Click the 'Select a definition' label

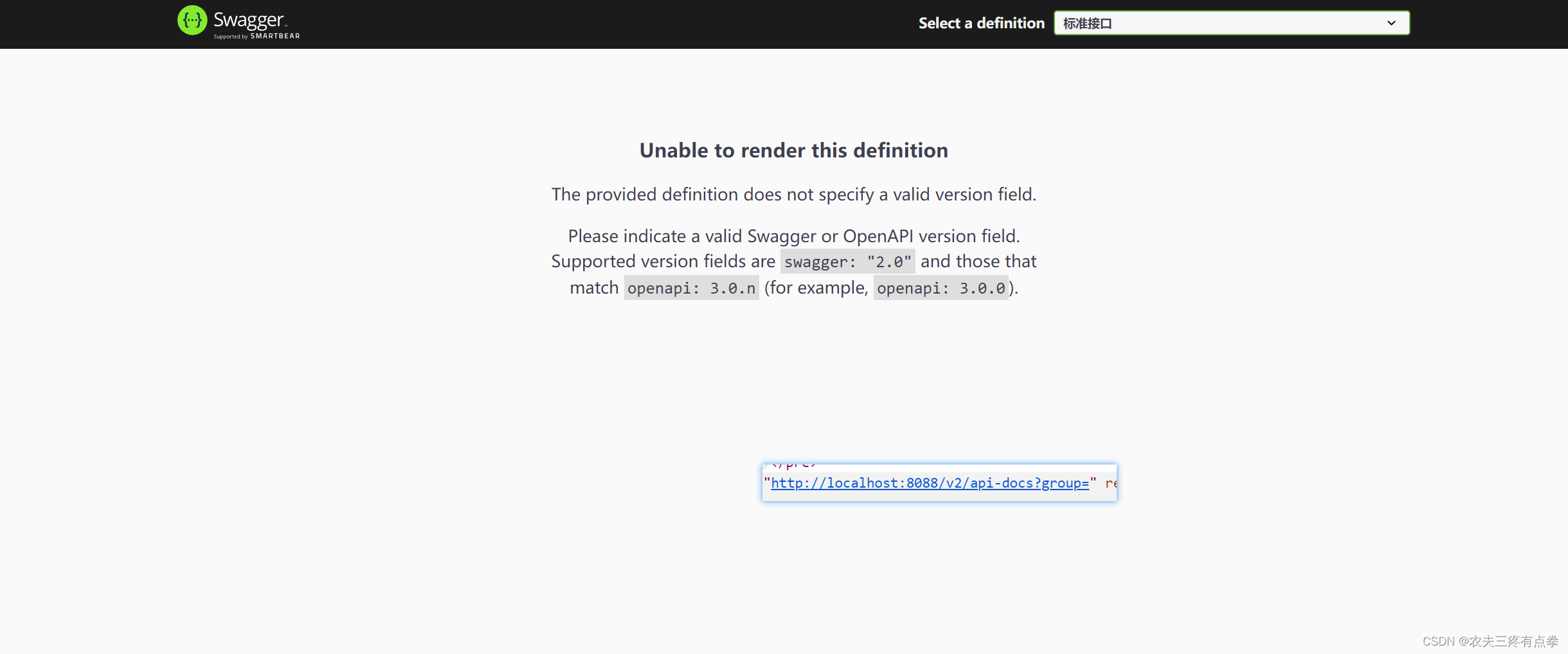[982, 22]
